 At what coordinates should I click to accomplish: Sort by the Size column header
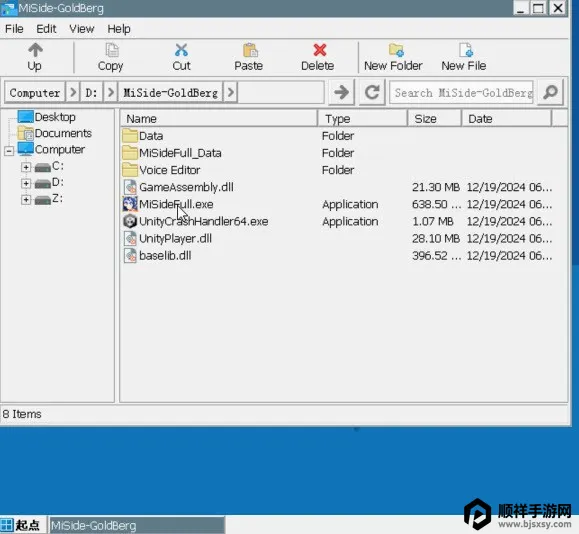(x=434, y=119)
